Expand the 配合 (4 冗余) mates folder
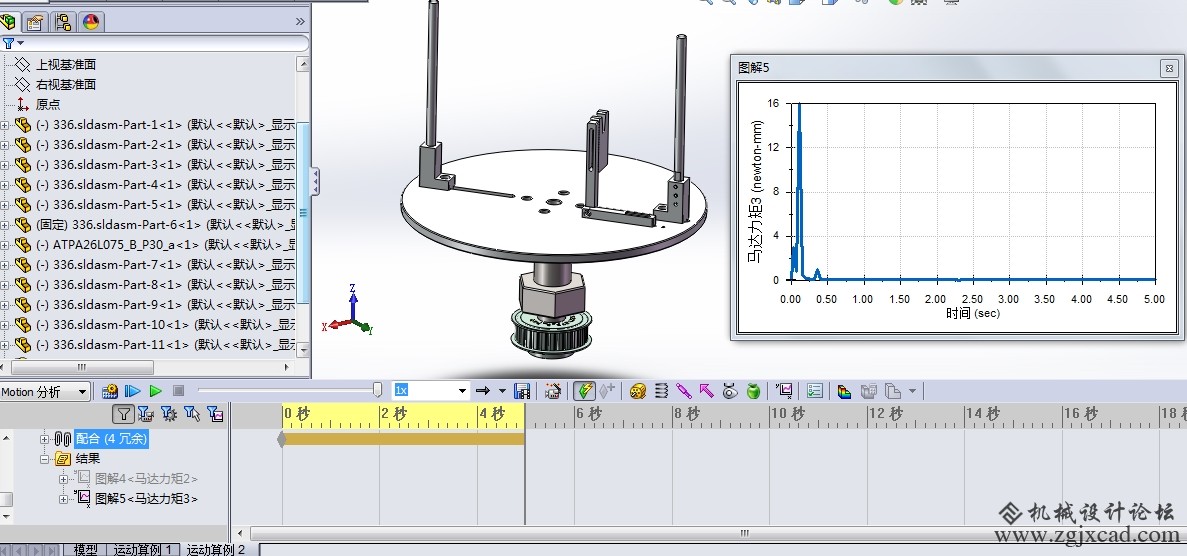Image resolution: width=1187 pixels, height=556 pixels. tap(45, 439)
